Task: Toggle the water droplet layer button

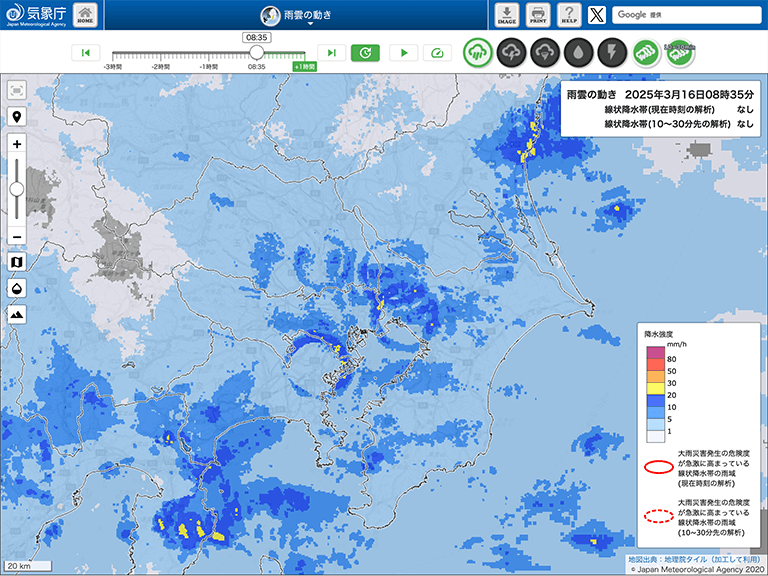Action: coord(579,52)
